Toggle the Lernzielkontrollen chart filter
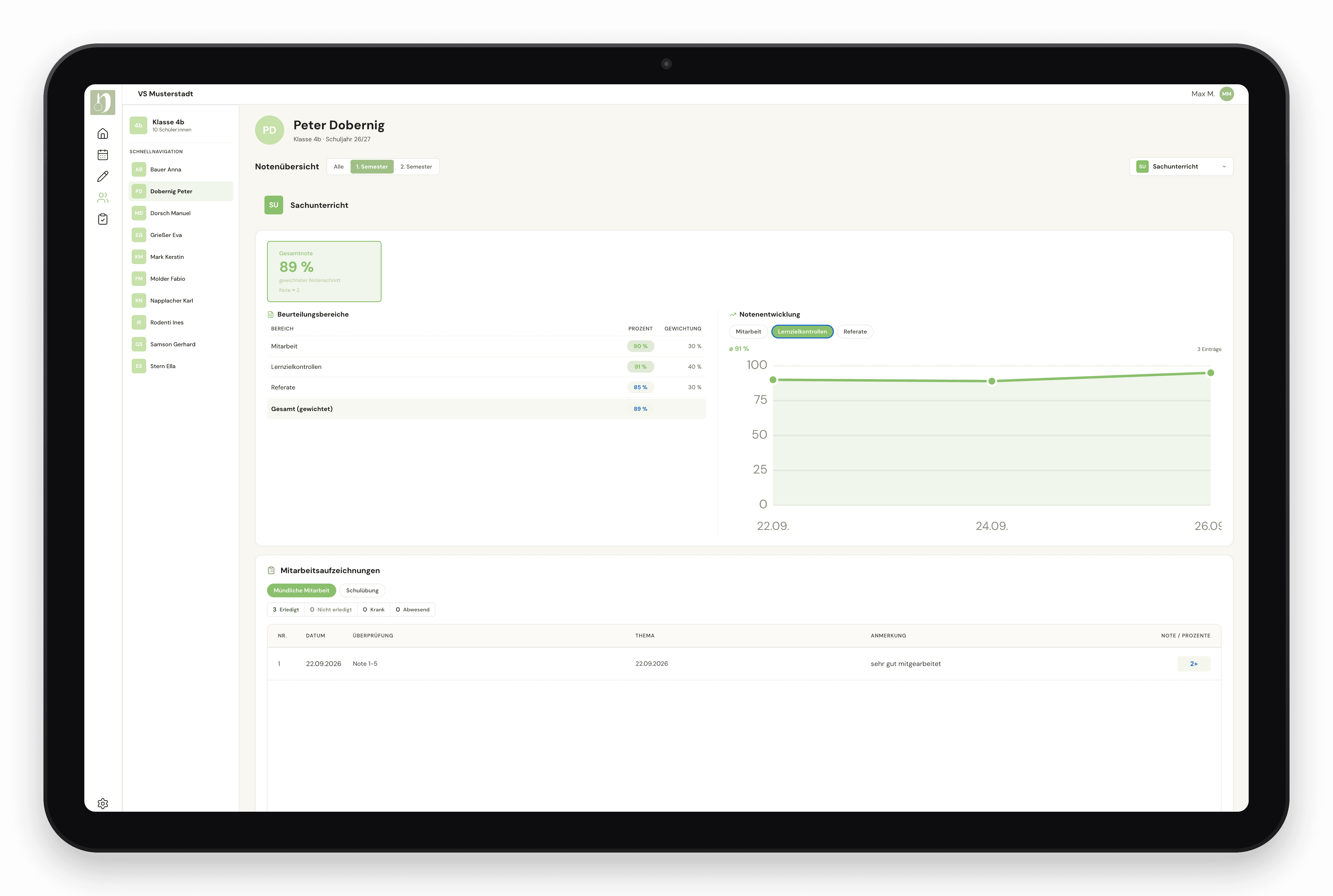The image size is (1333, 896). (802, 331)
